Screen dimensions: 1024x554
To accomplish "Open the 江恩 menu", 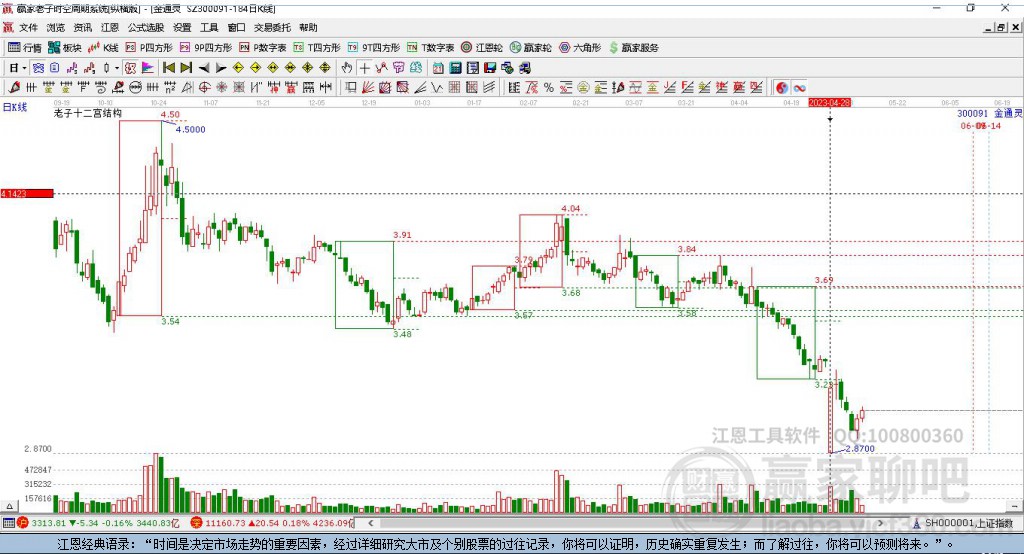I will pos(110,27).
